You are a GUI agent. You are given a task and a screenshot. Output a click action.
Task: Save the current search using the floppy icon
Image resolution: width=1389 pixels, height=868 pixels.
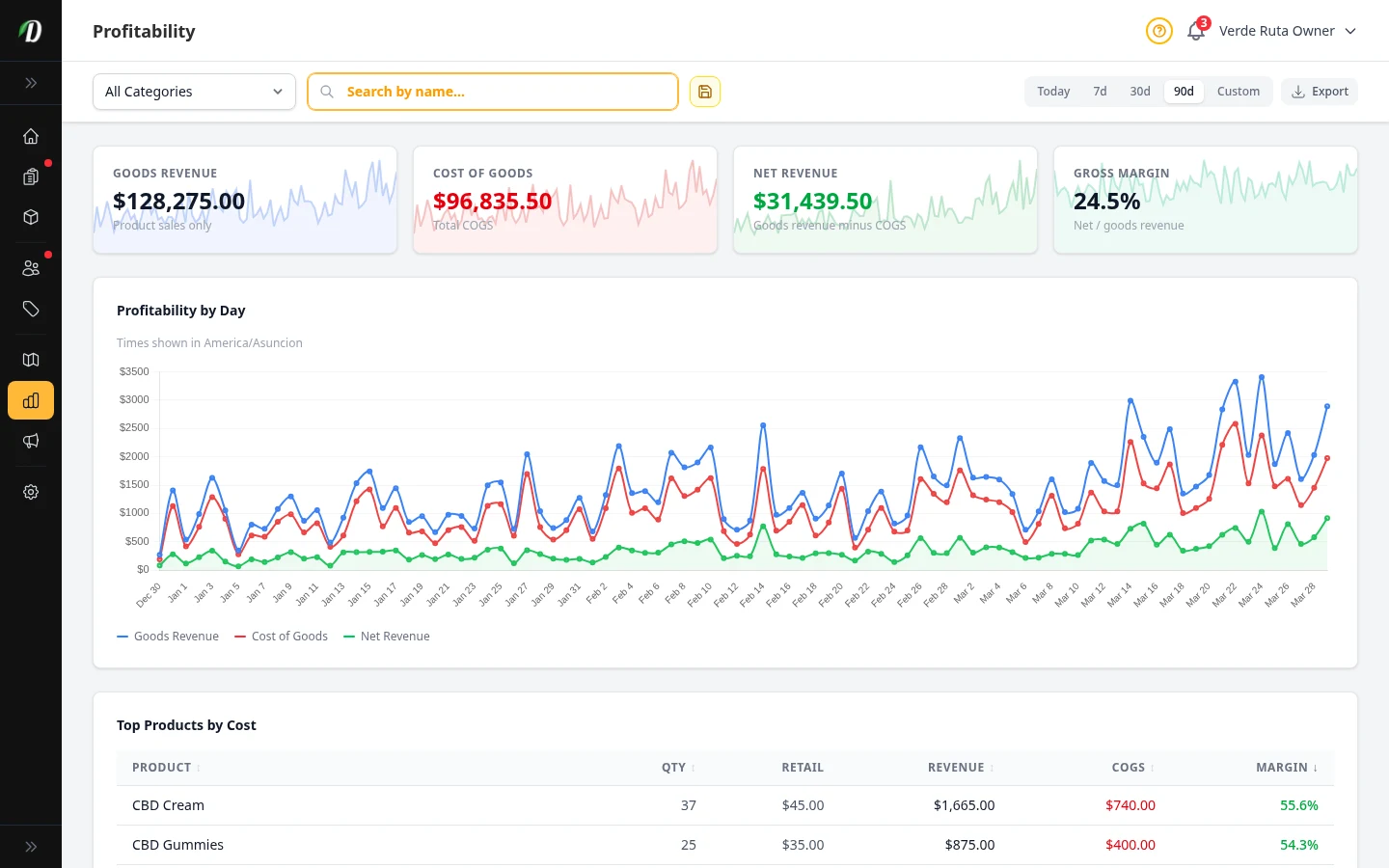coord(704,91)
